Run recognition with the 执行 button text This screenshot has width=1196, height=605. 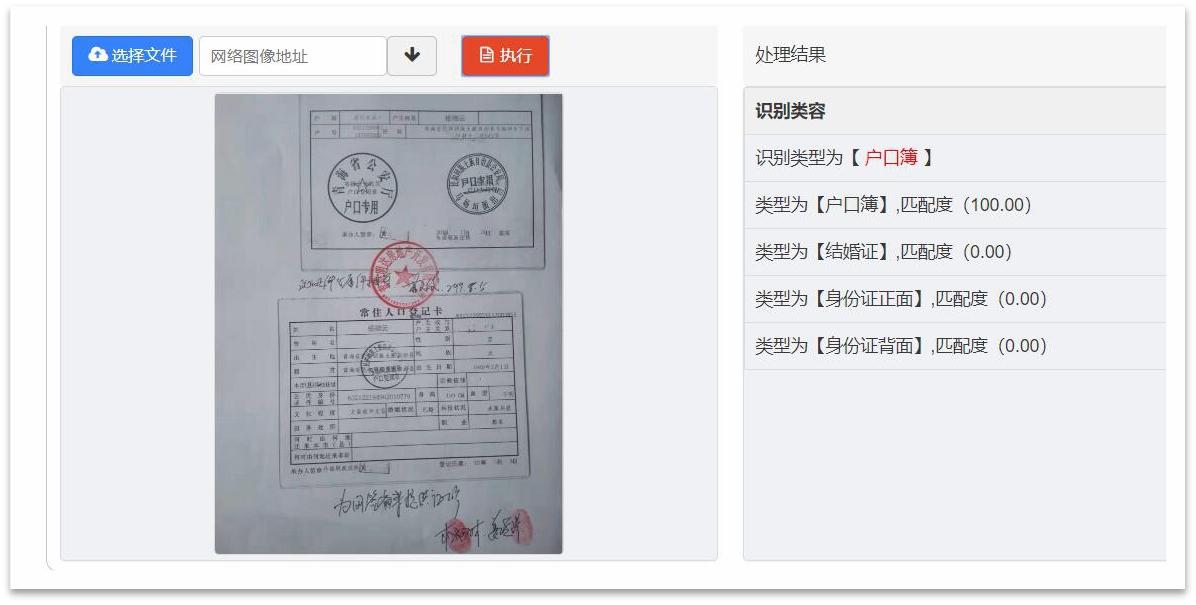[516, 55]
